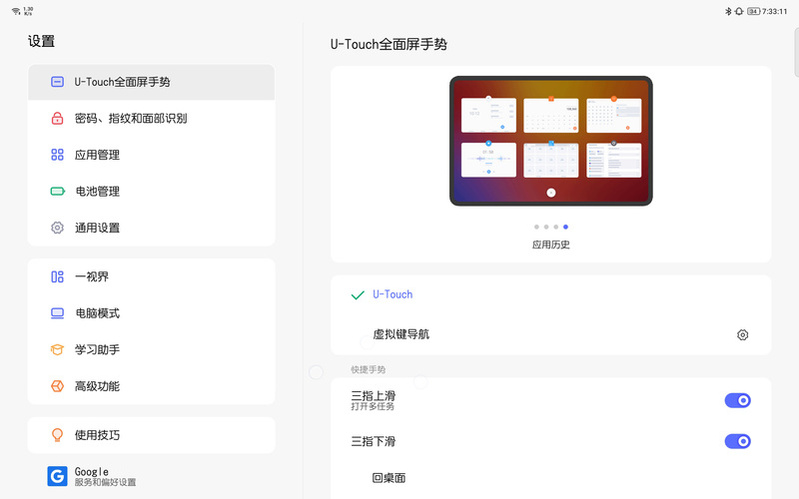Click the 学习助手 graduation cap icon

click(57, 350)
